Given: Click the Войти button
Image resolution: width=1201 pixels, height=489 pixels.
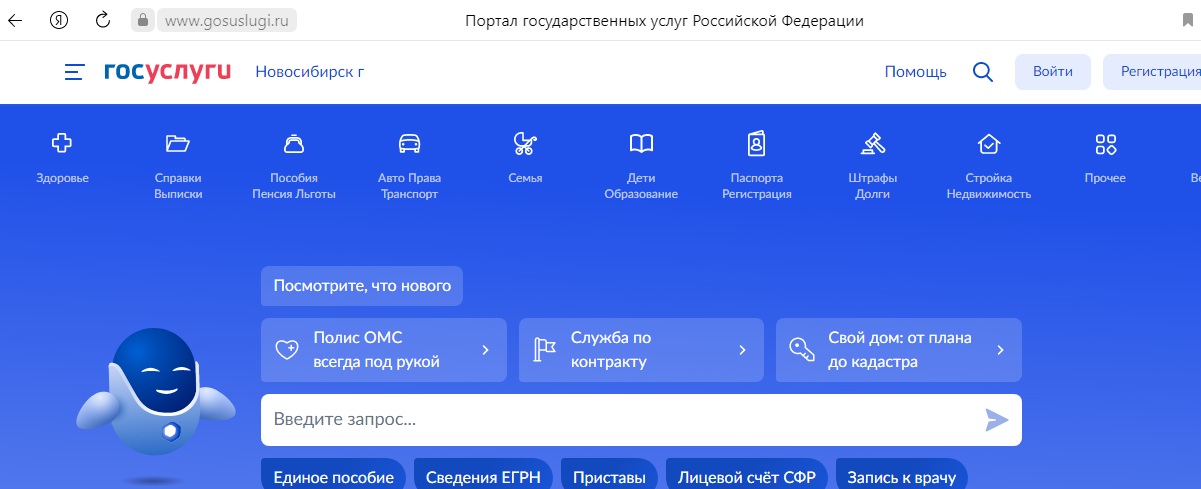Looking at the screenshot, I should pos(1053,72).
